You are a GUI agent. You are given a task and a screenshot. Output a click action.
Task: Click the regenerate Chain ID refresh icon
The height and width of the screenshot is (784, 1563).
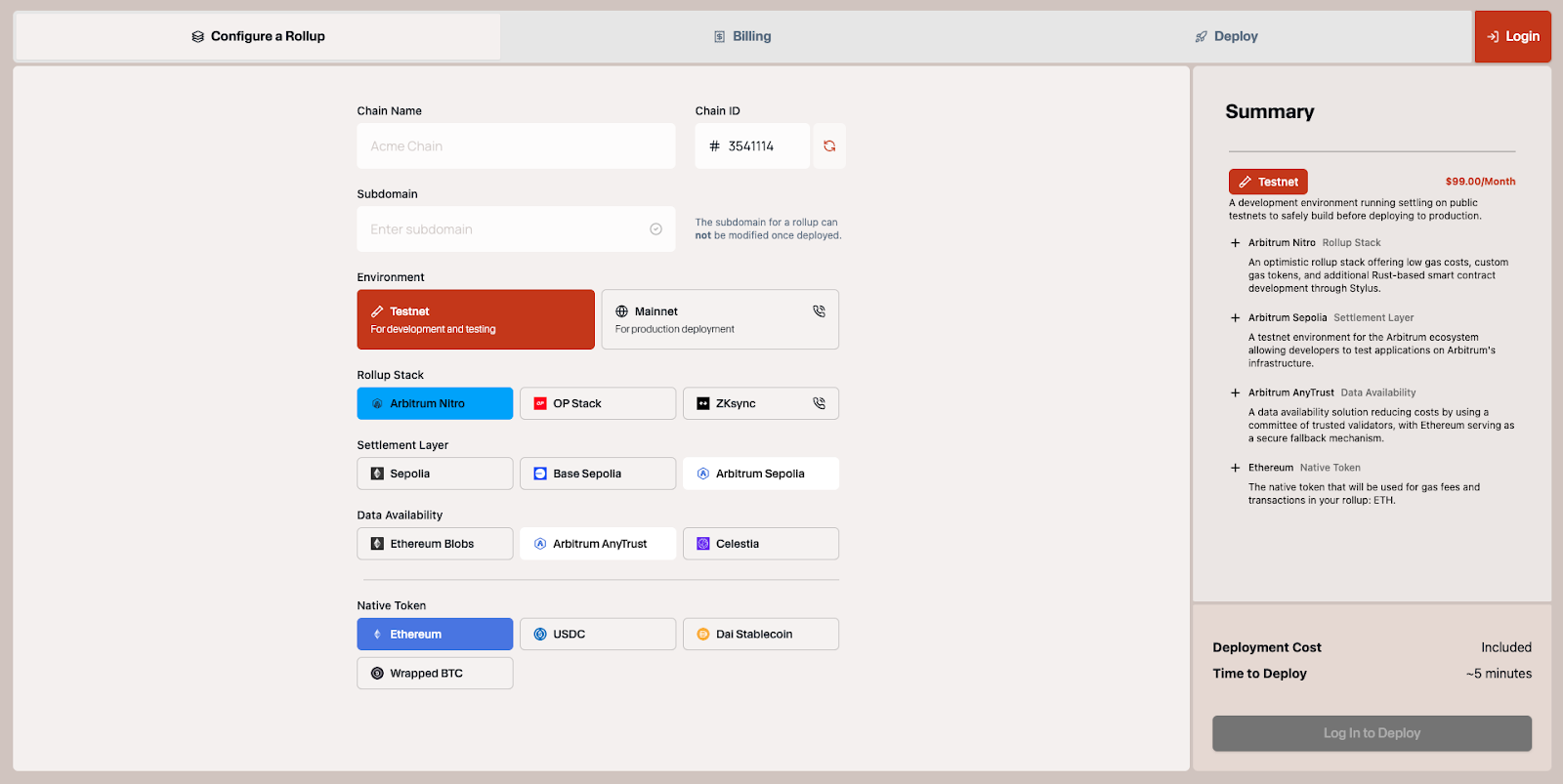828,146
